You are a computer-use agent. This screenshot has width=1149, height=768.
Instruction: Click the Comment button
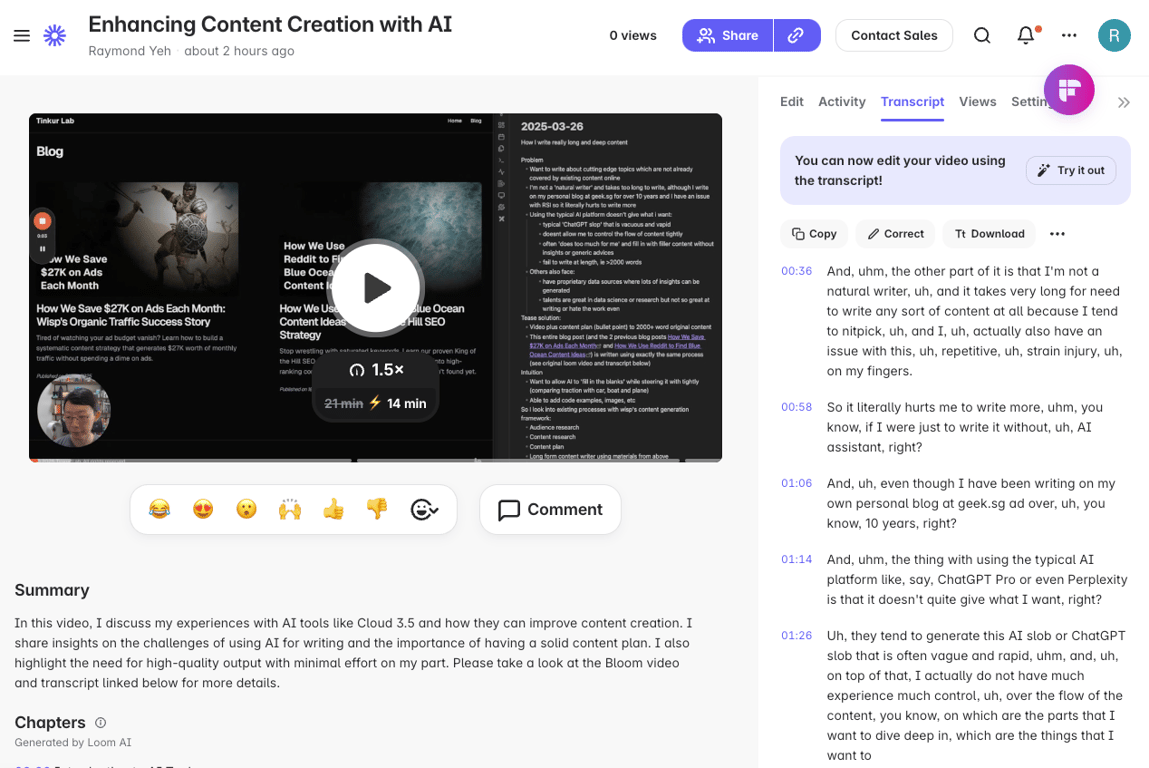tap(550, 509)
